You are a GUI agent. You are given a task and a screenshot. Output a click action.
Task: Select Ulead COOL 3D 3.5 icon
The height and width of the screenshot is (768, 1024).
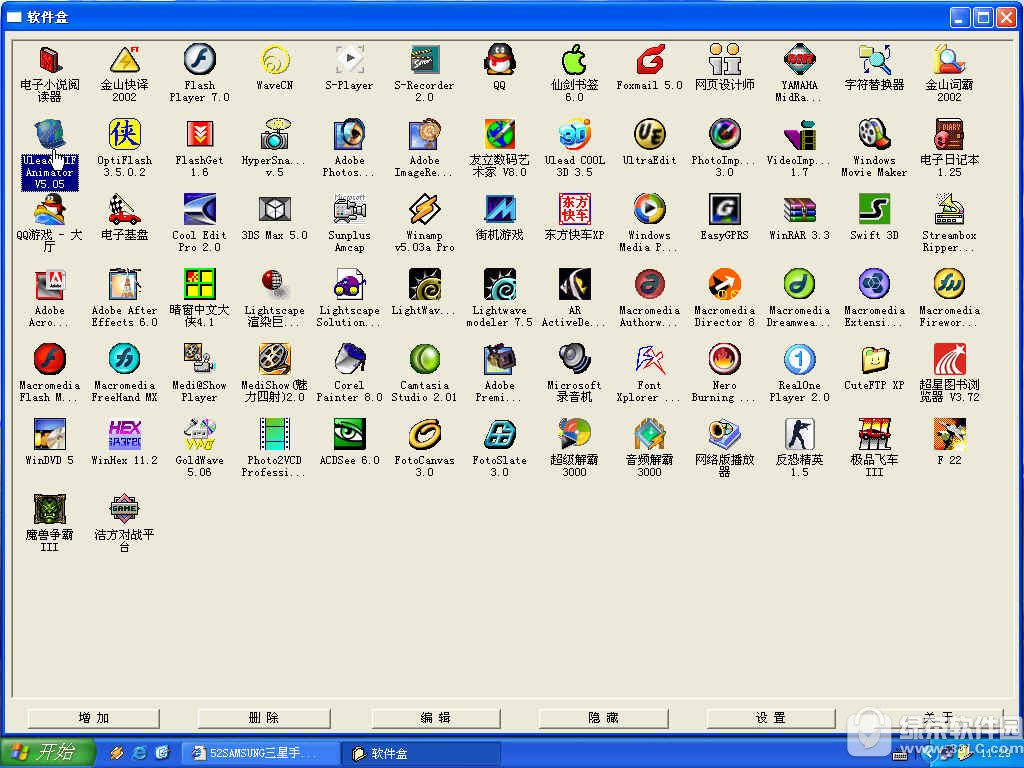click(x=575, y=135)
